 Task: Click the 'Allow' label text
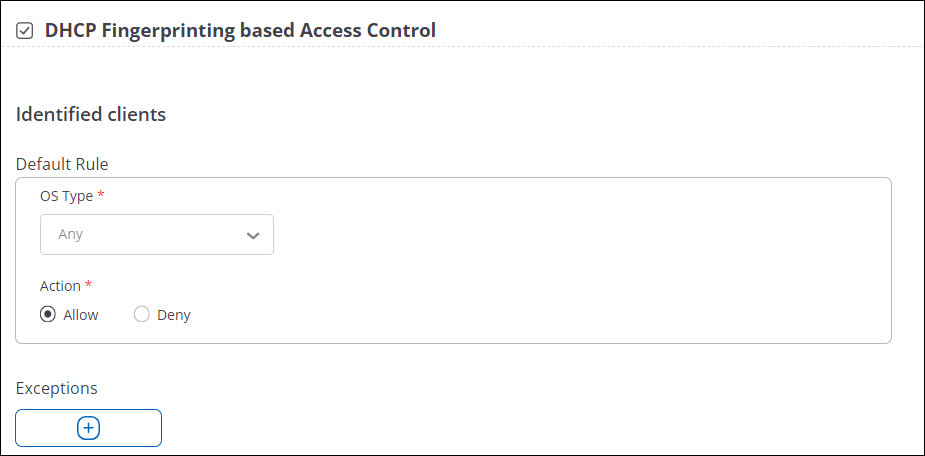(x=81, y=315)
